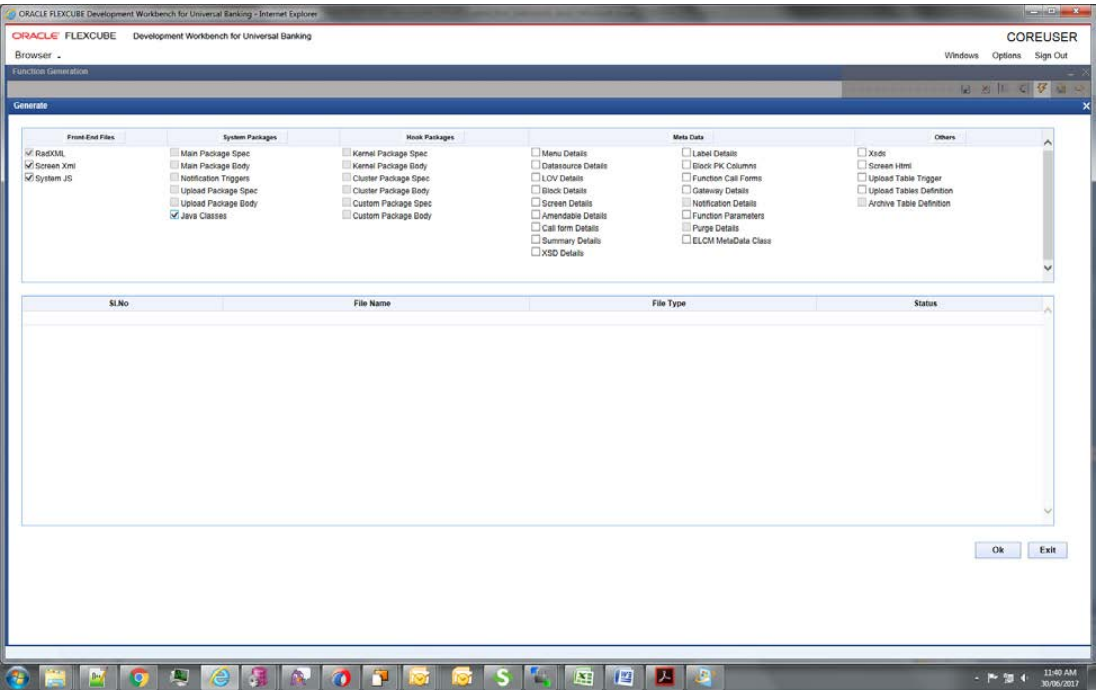Click the taskbar clock showing 11:40 AM
Screen dimensions: 1098x691
pos(1059,678)
